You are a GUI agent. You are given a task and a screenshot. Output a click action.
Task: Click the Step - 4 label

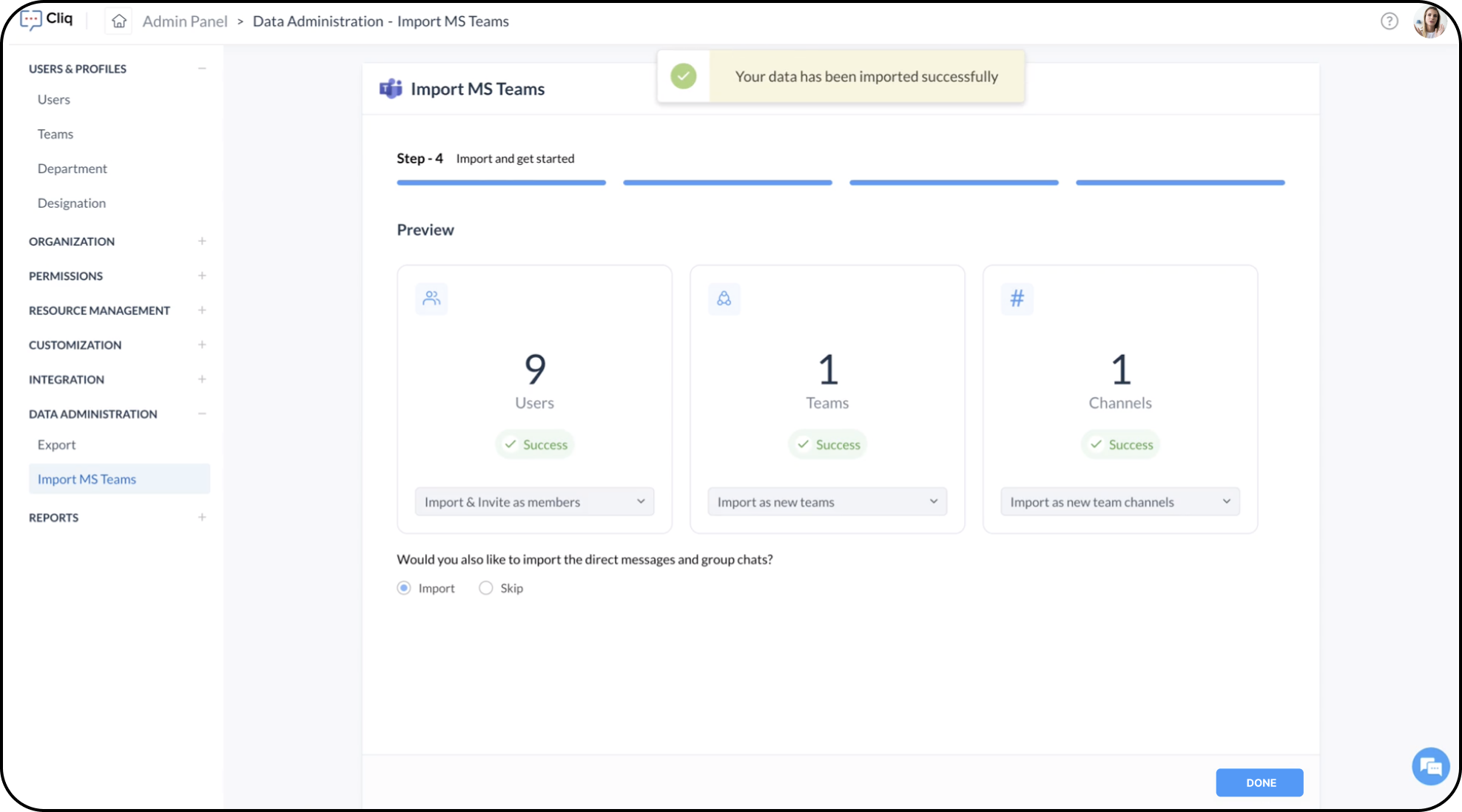point(420,158)
